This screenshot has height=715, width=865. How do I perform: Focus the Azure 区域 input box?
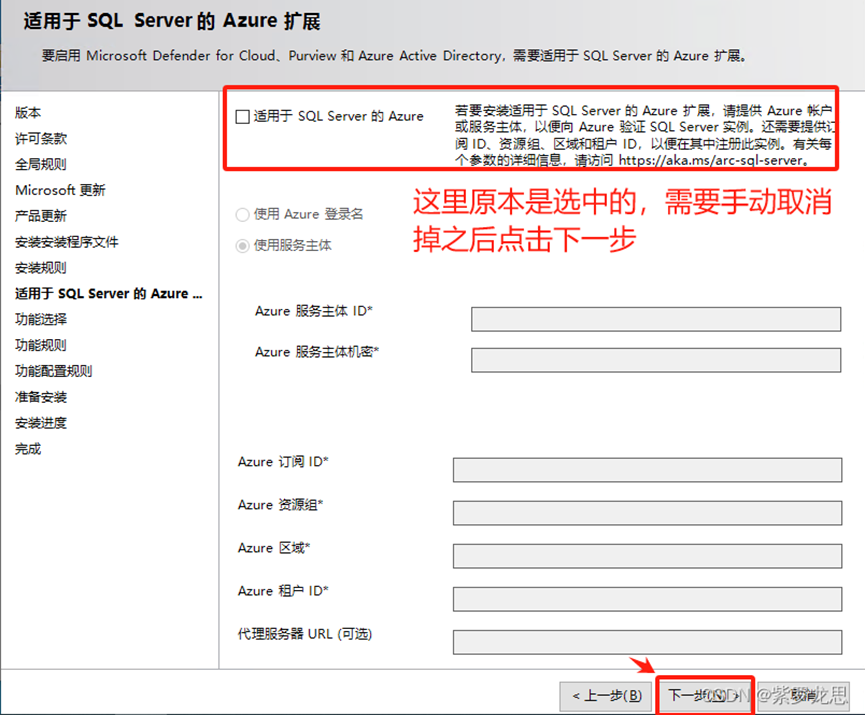[x=648, y=556]
